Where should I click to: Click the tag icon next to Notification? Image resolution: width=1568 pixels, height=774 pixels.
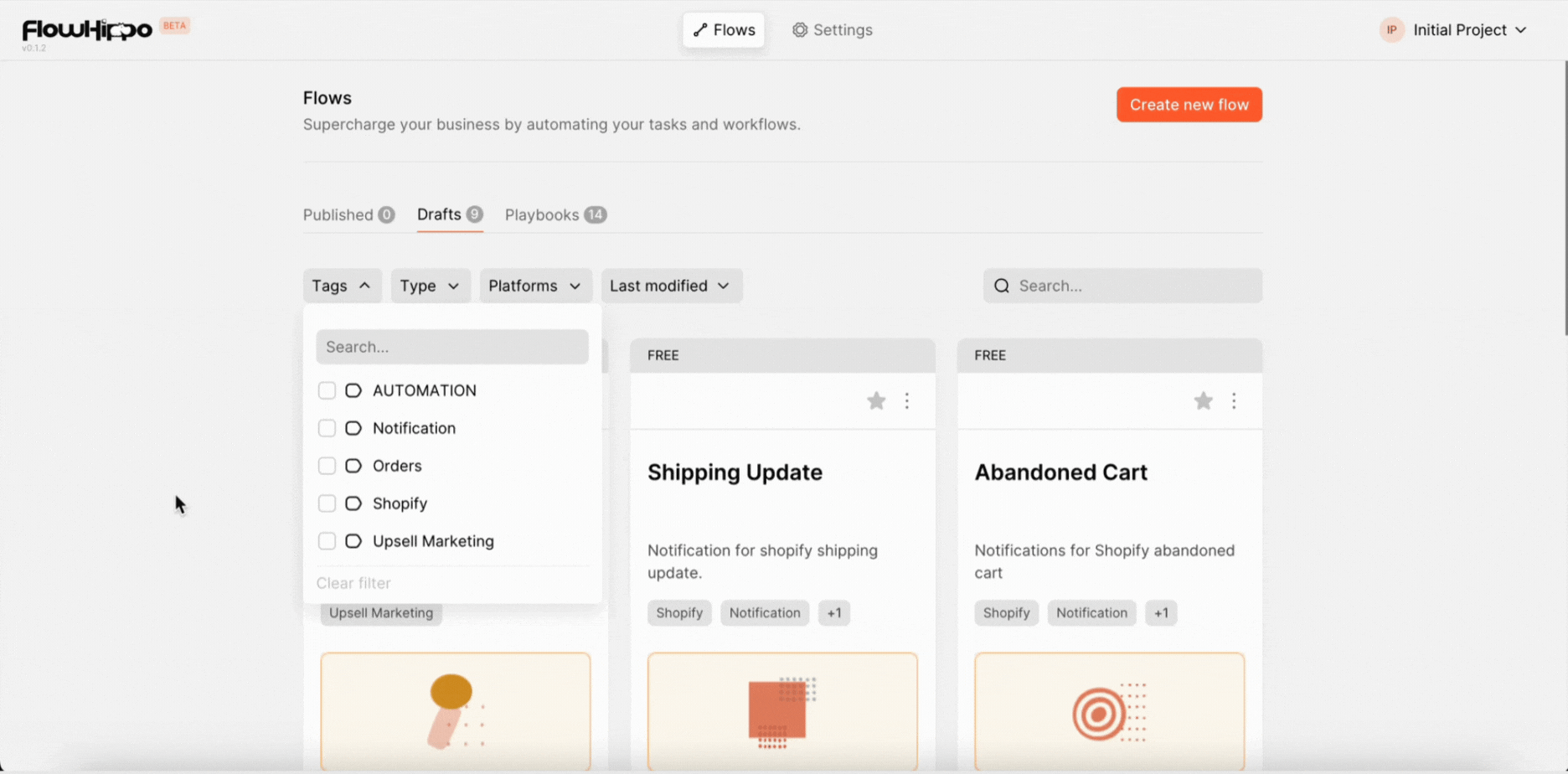pos(353,428)
